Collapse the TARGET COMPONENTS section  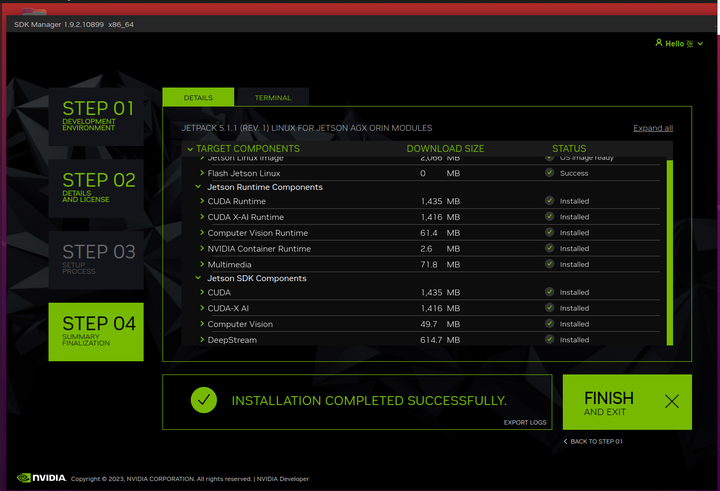point(190,149)
